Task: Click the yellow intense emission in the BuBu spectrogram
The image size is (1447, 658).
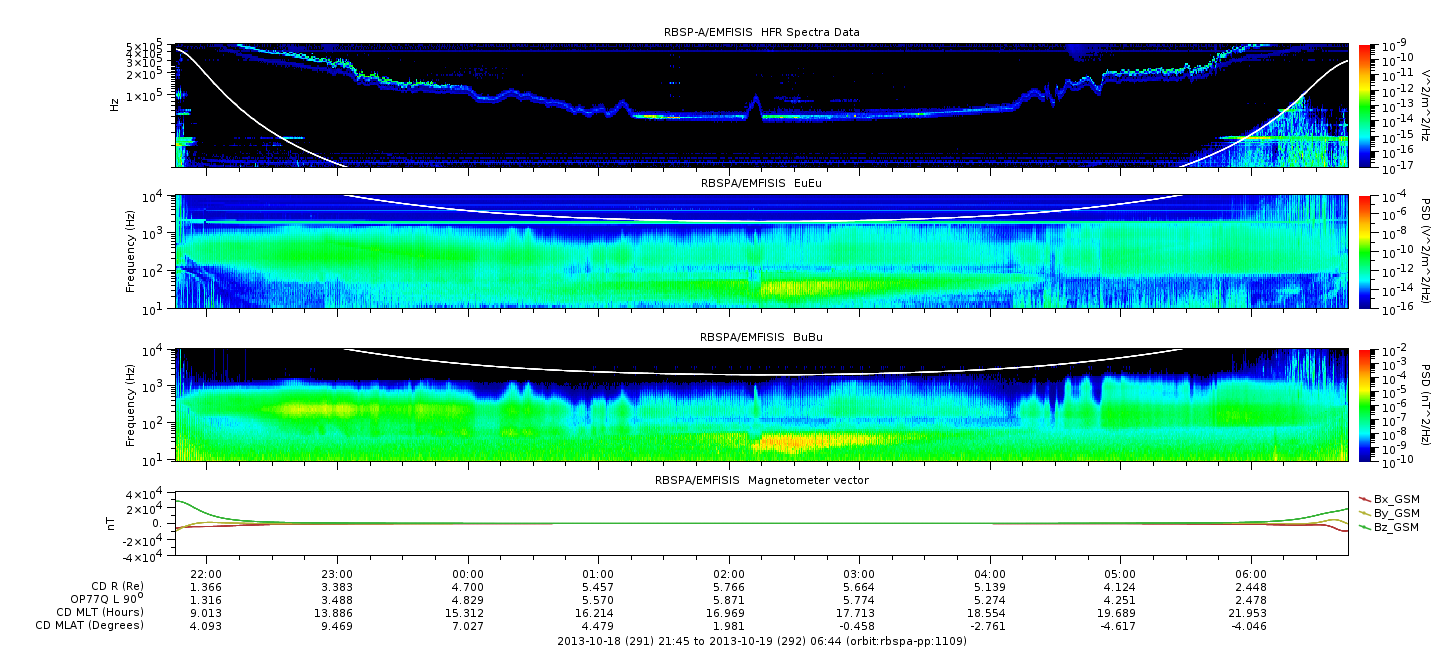Action: pos(800,441)
